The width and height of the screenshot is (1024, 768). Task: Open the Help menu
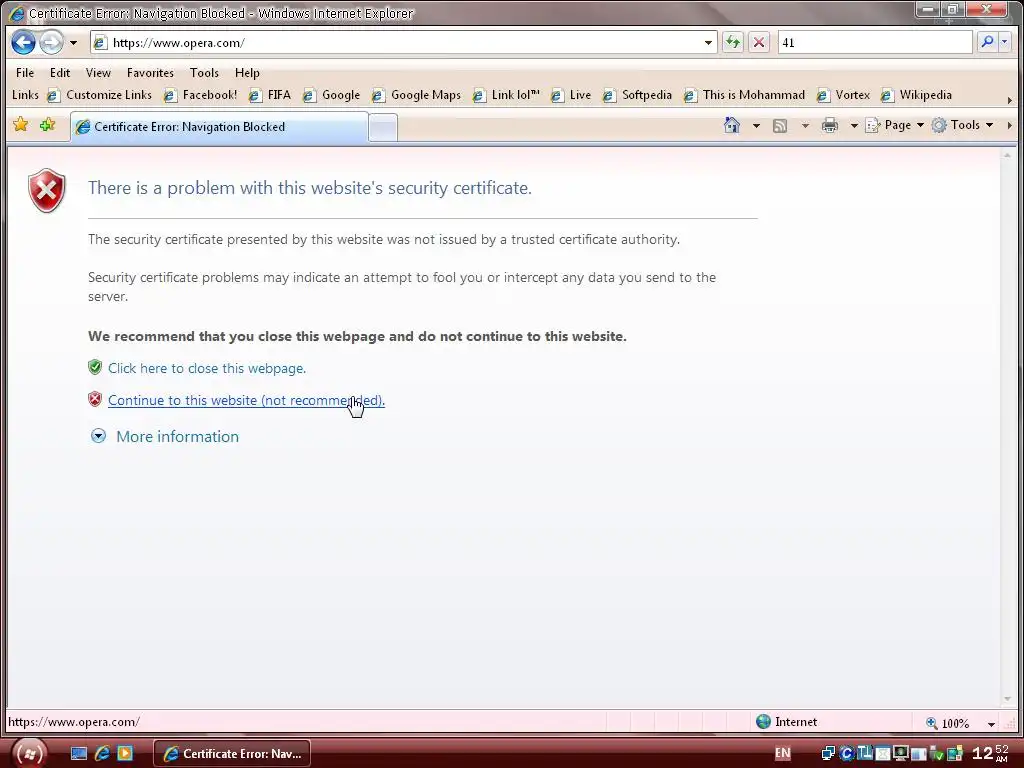247,72
